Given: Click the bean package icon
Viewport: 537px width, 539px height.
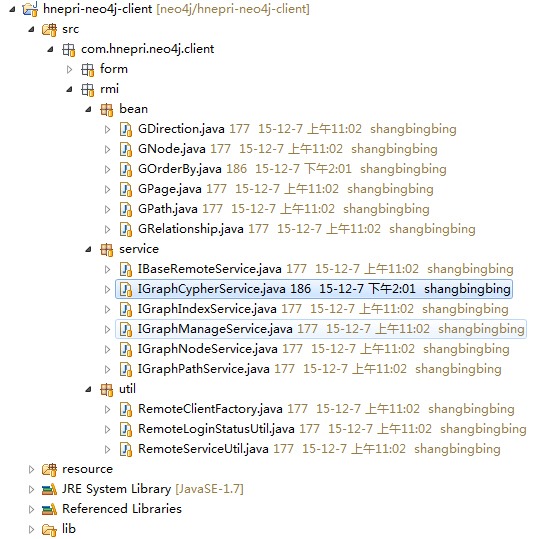Looking at the screenshot, I should 107,110.
